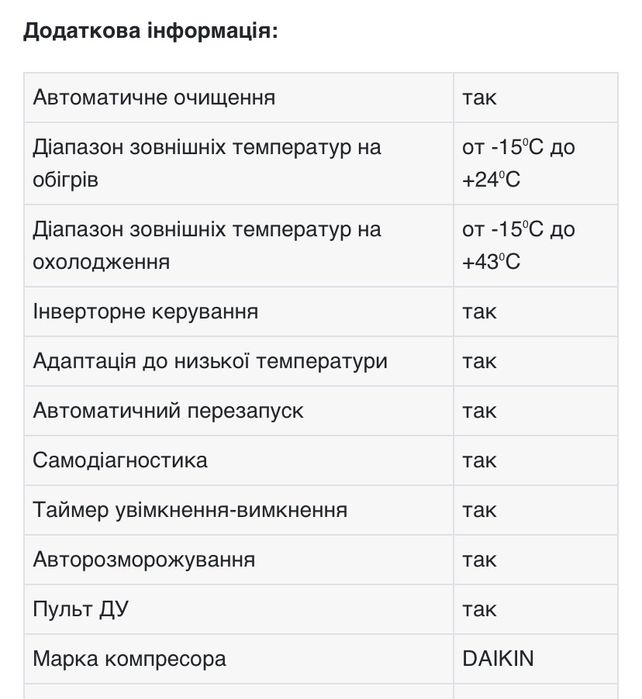642x699 pixels.
Task: Select the "Діапазон зовнішніх температур на обігрів" label
Action: [207, 163]
